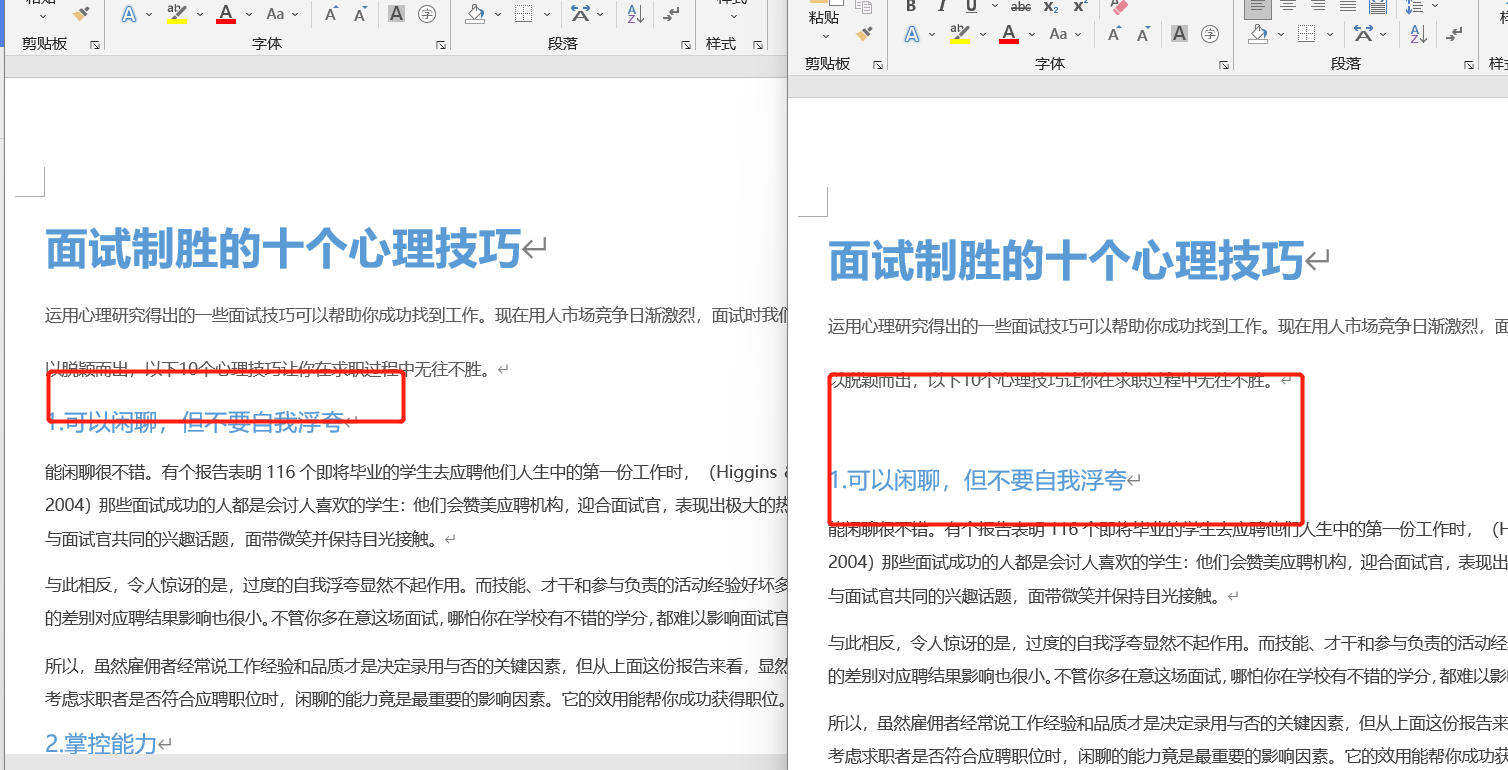Click the Sort icon in paragraph group
This screenshot has height=770, width=1508.
[1418, 33]
